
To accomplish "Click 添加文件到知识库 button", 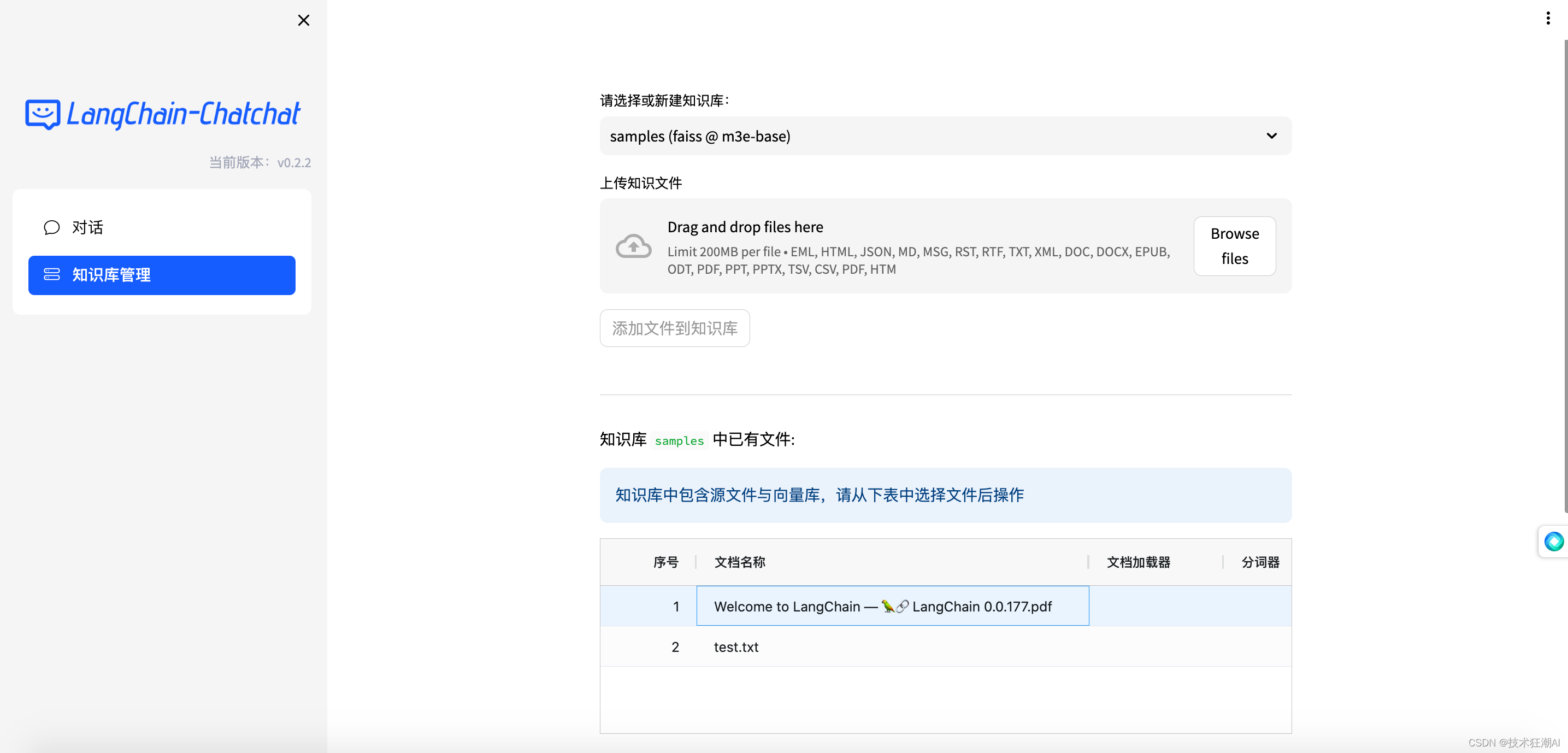I will pos(675,327).
